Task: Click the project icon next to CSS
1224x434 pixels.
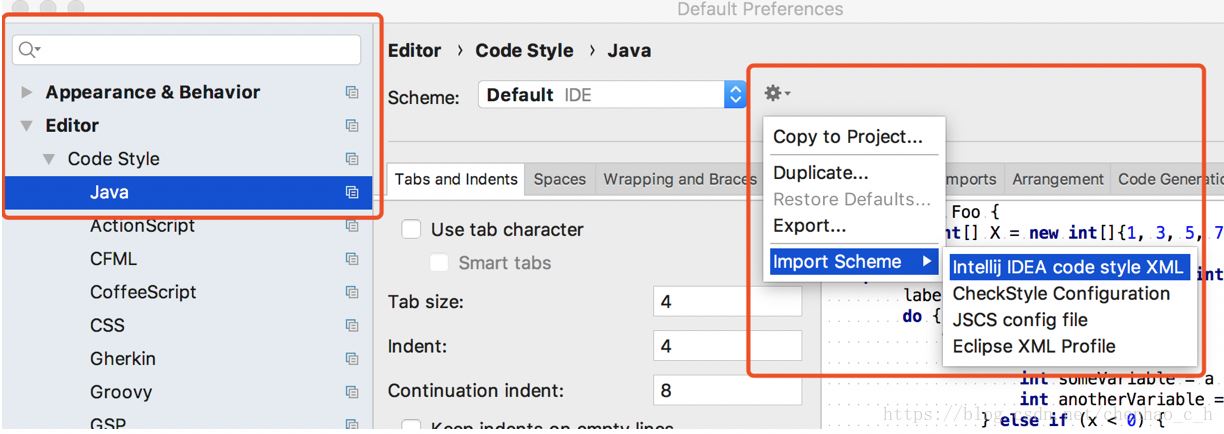Action: (352, 325)
